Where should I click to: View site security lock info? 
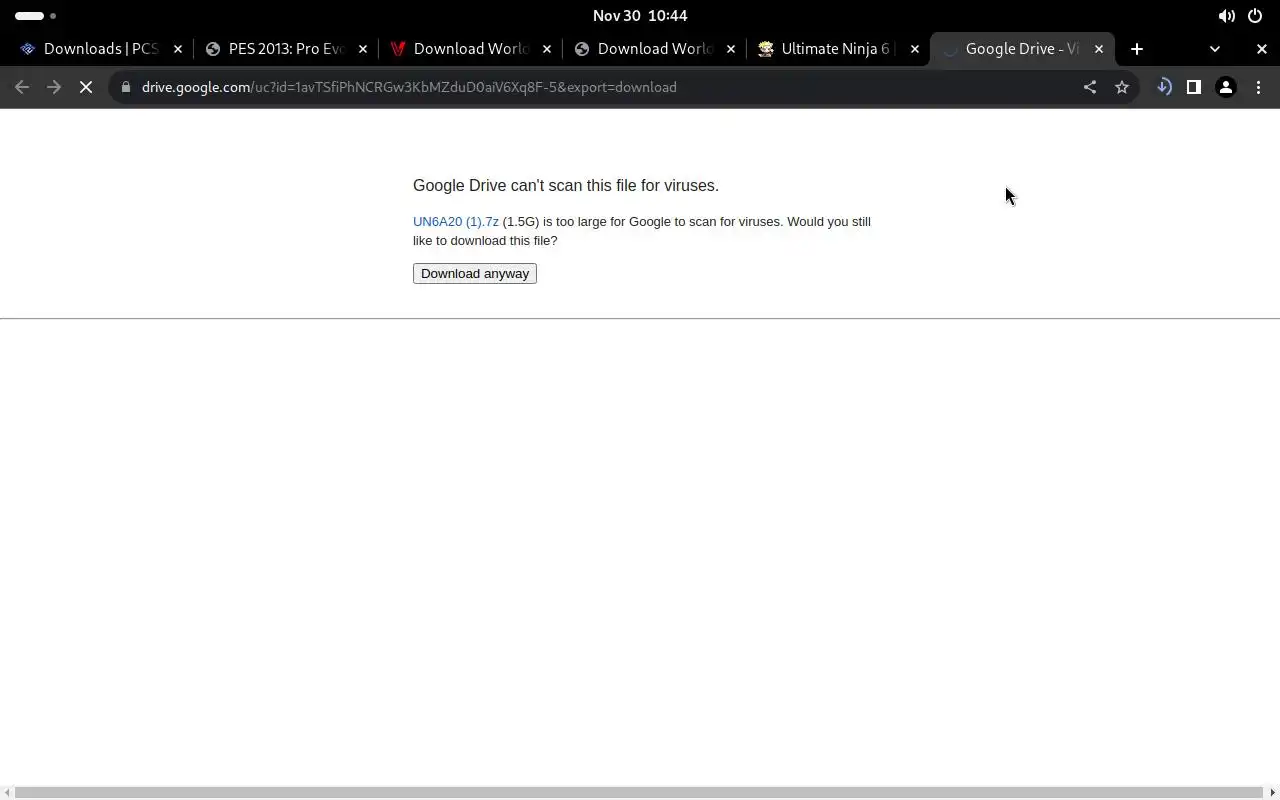click(x=125, y=87)
